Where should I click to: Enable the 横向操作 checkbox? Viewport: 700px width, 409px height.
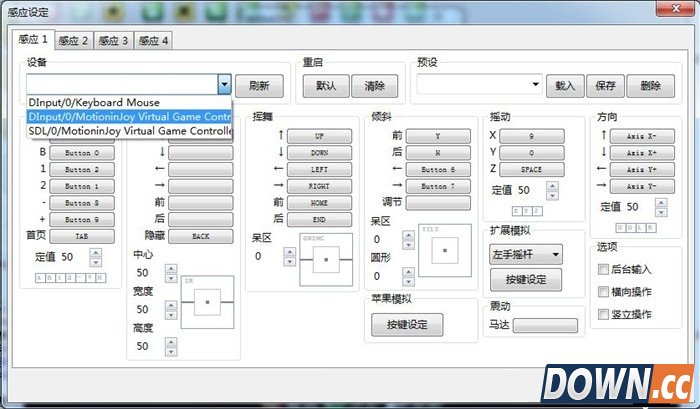[603, 292]
